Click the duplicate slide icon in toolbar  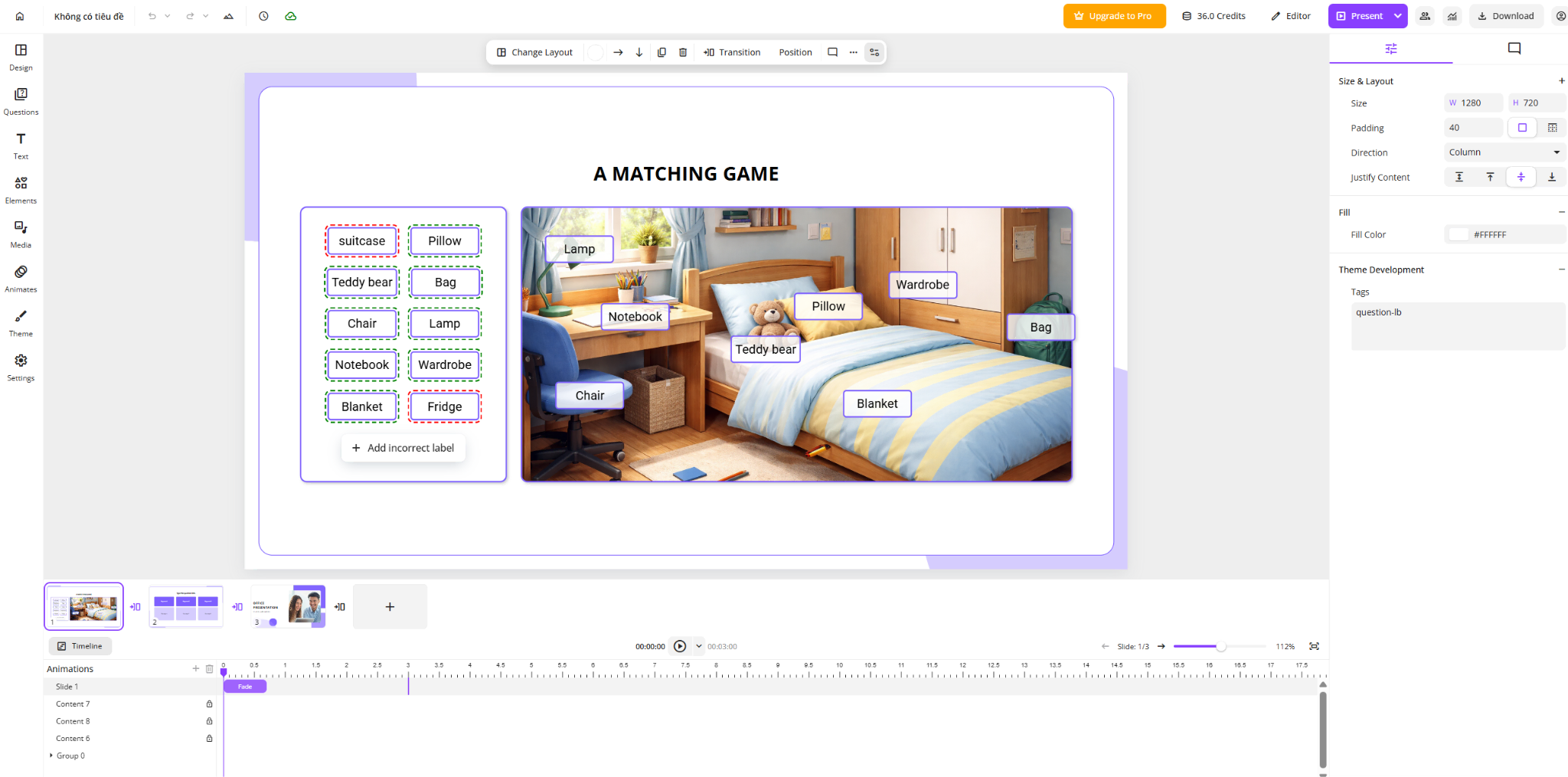(x=661, y=52)
